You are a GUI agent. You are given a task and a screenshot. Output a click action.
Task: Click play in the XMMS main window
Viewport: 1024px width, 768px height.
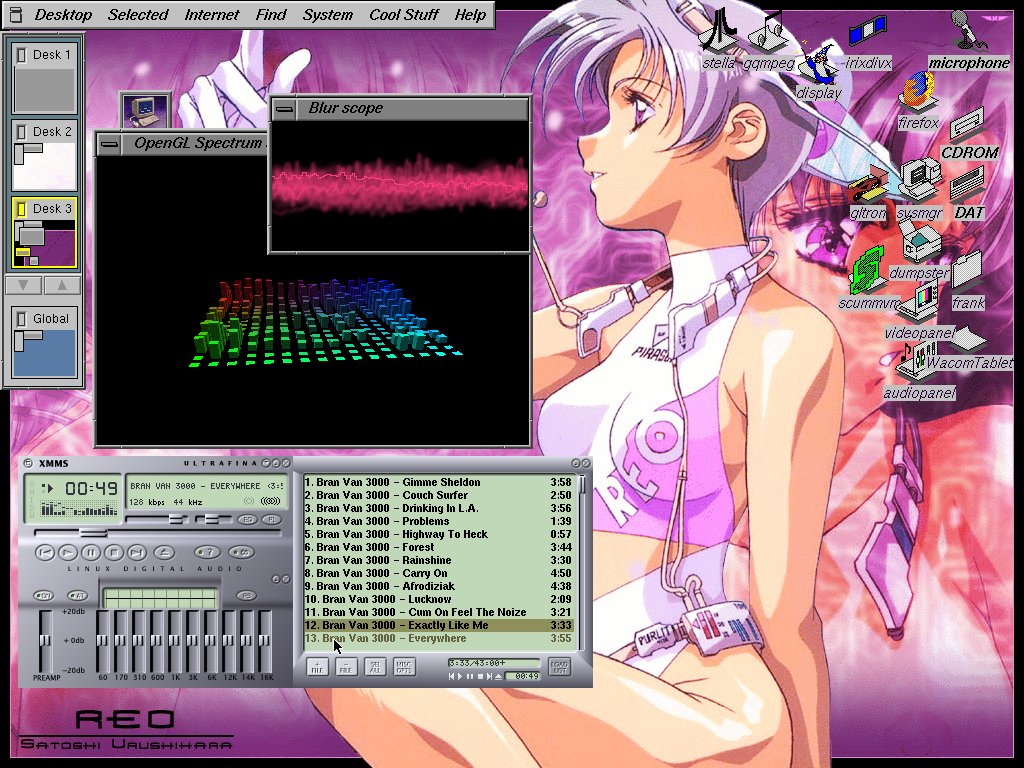[x=67, y=552]
